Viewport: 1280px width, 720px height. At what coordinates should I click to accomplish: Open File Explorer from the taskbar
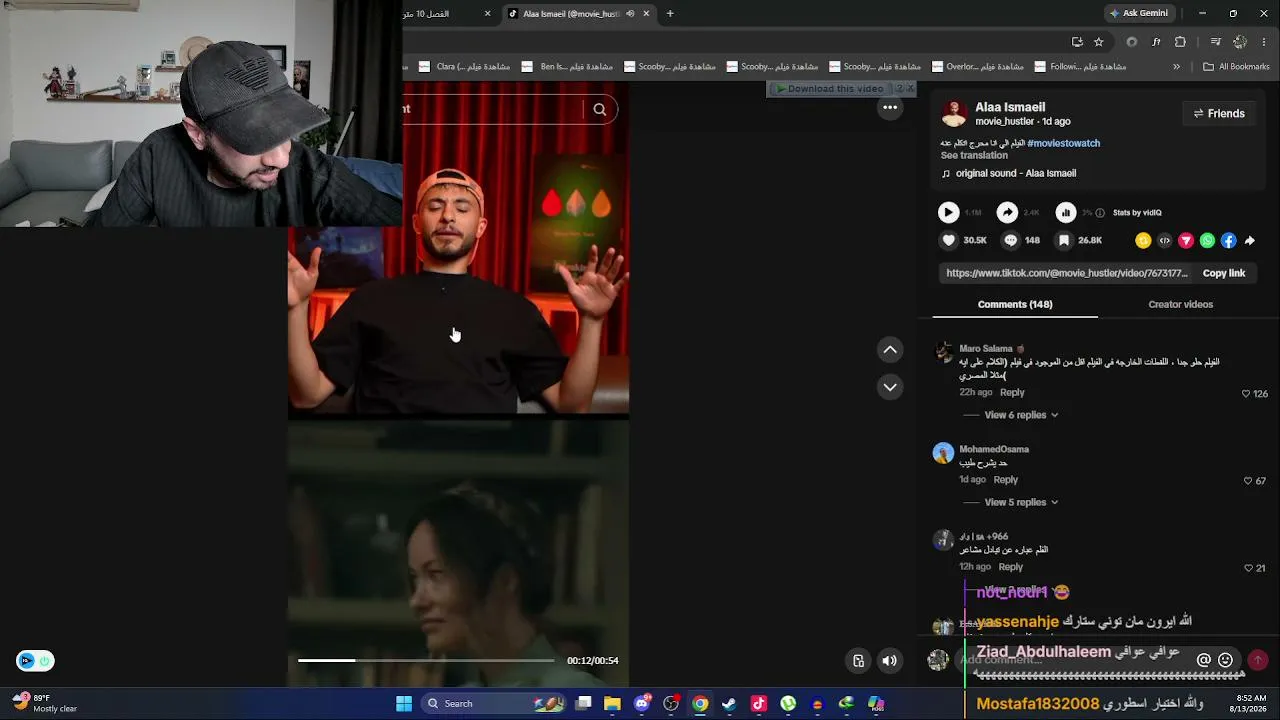[613, 704]
